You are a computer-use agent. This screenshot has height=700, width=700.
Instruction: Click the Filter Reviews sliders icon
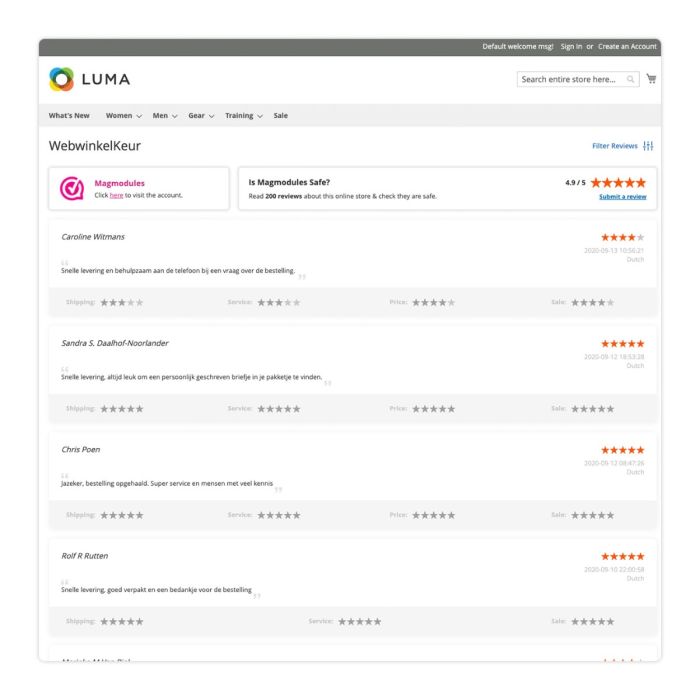click(648, 146)
